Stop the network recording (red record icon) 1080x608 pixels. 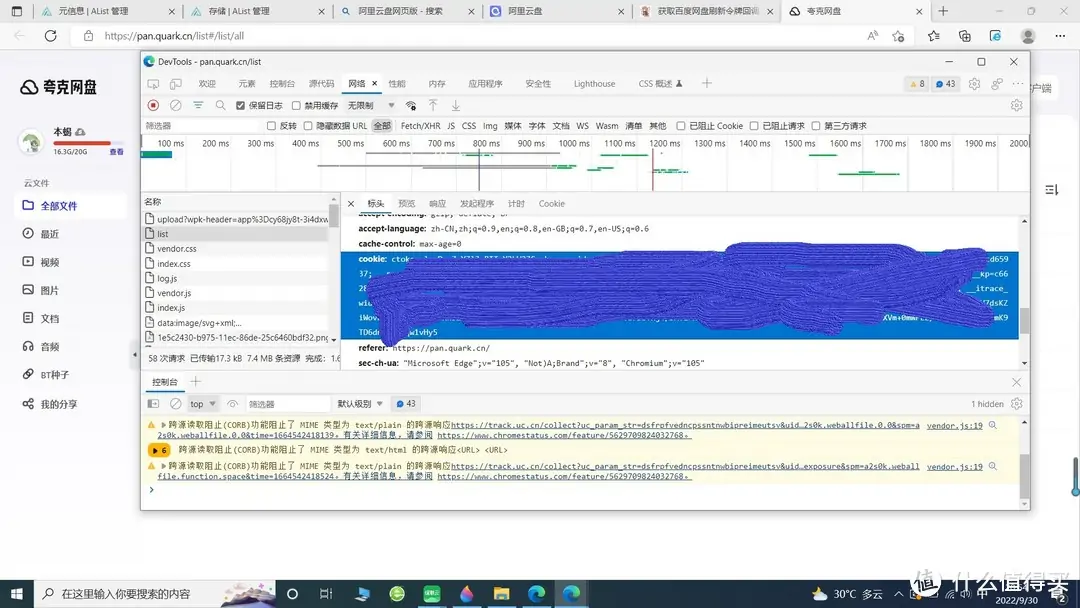(x=153, y=105)
